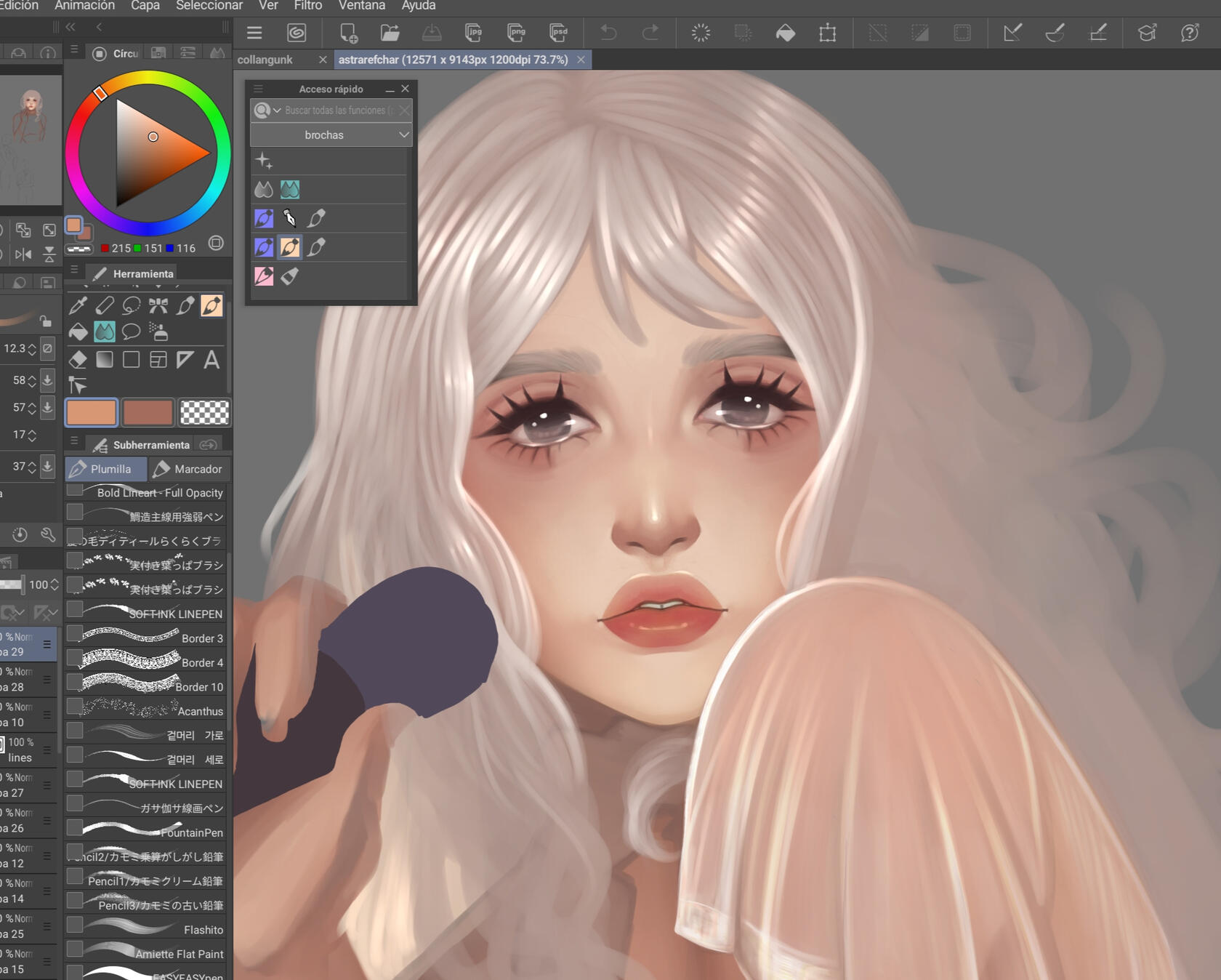Open file using the folder toolbar icon
Screen dimensions: 1221x980
click(x=390, y=33)
